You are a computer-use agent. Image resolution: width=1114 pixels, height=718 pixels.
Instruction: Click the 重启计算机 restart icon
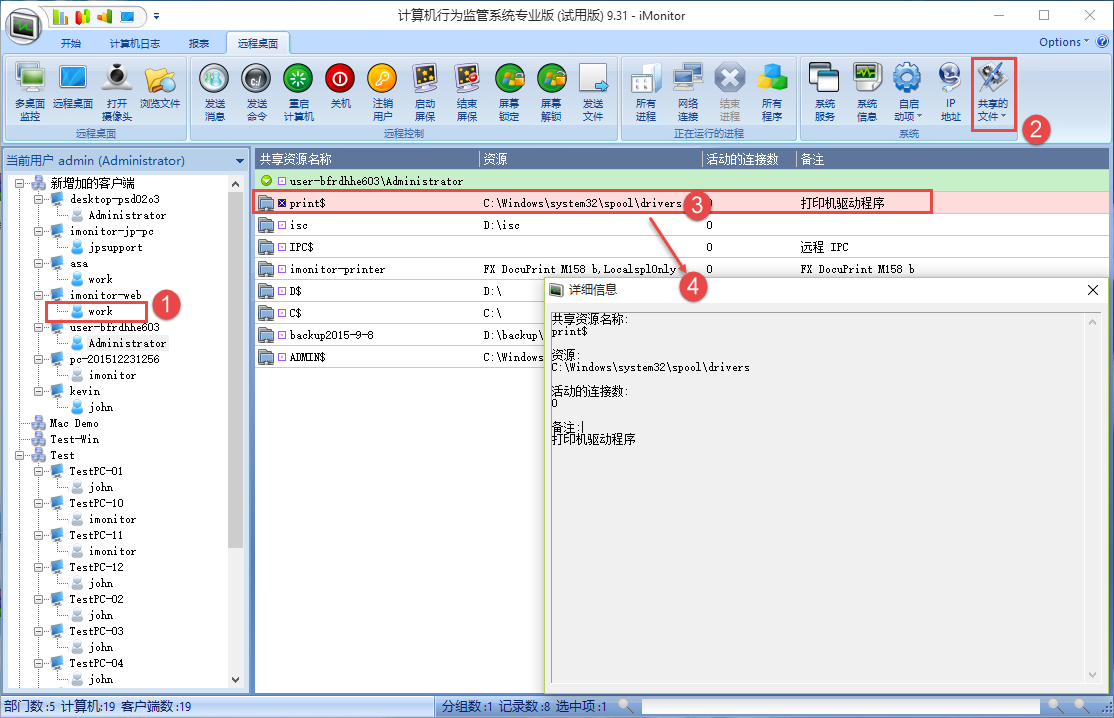pos(298,89)
